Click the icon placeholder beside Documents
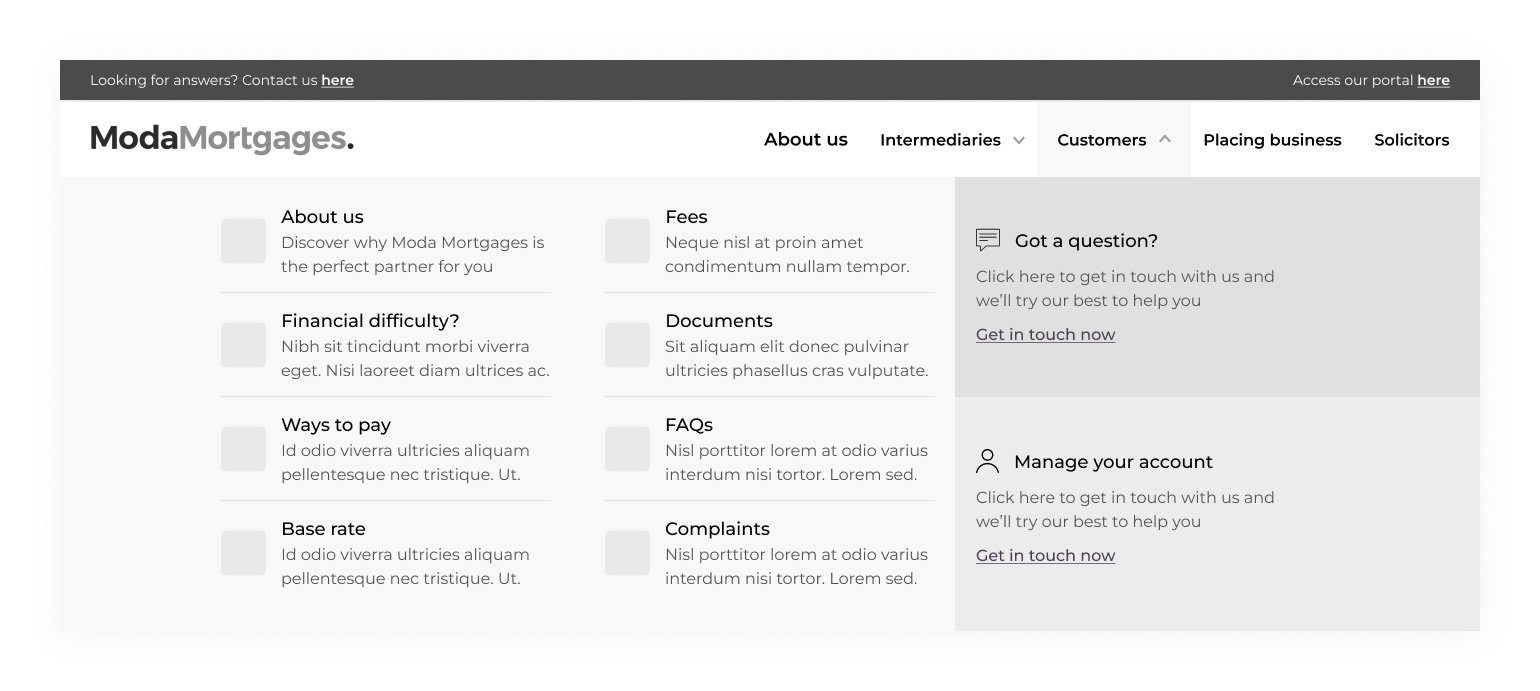 627,345
